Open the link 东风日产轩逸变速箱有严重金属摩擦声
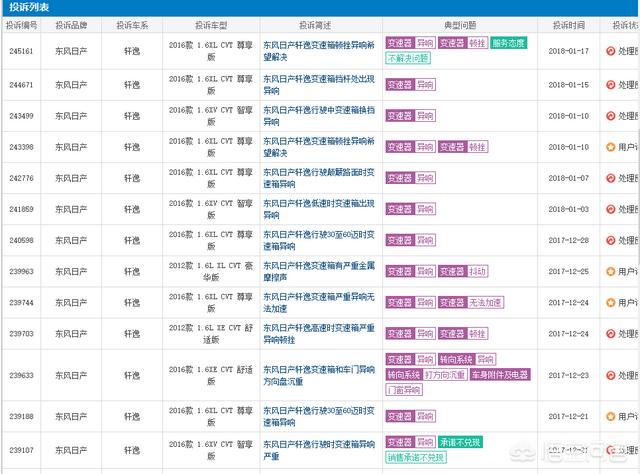 click(x=319, y=271)
